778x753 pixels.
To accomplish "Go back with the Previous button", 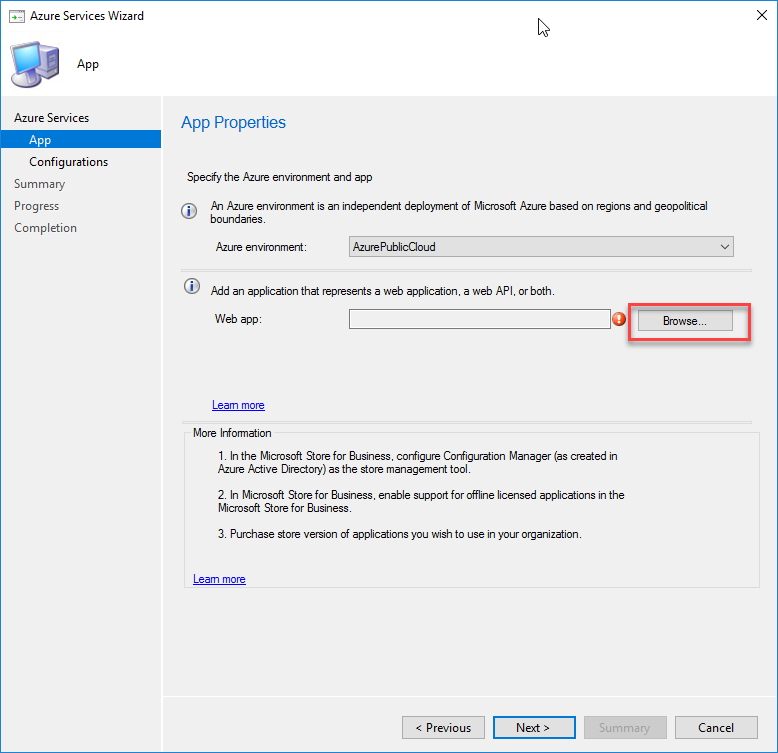I will pos(443,728).
